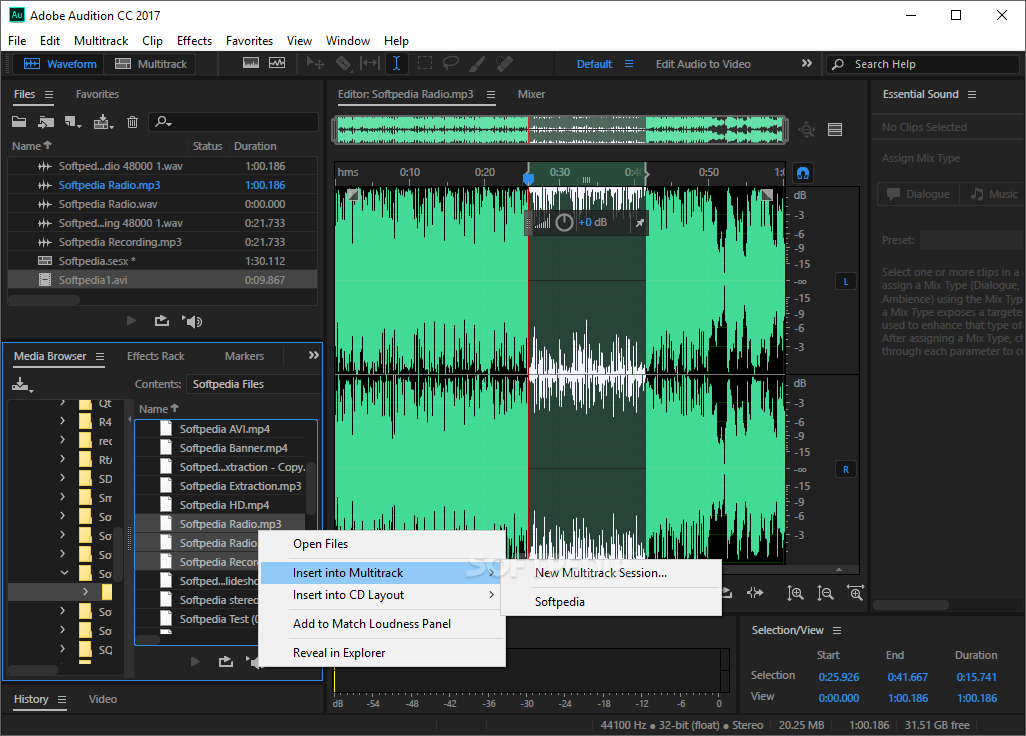Click the Selection Start value 0:25.926
The height and width of the screenshot is (736, 1026).
click(x=838, y=677)
